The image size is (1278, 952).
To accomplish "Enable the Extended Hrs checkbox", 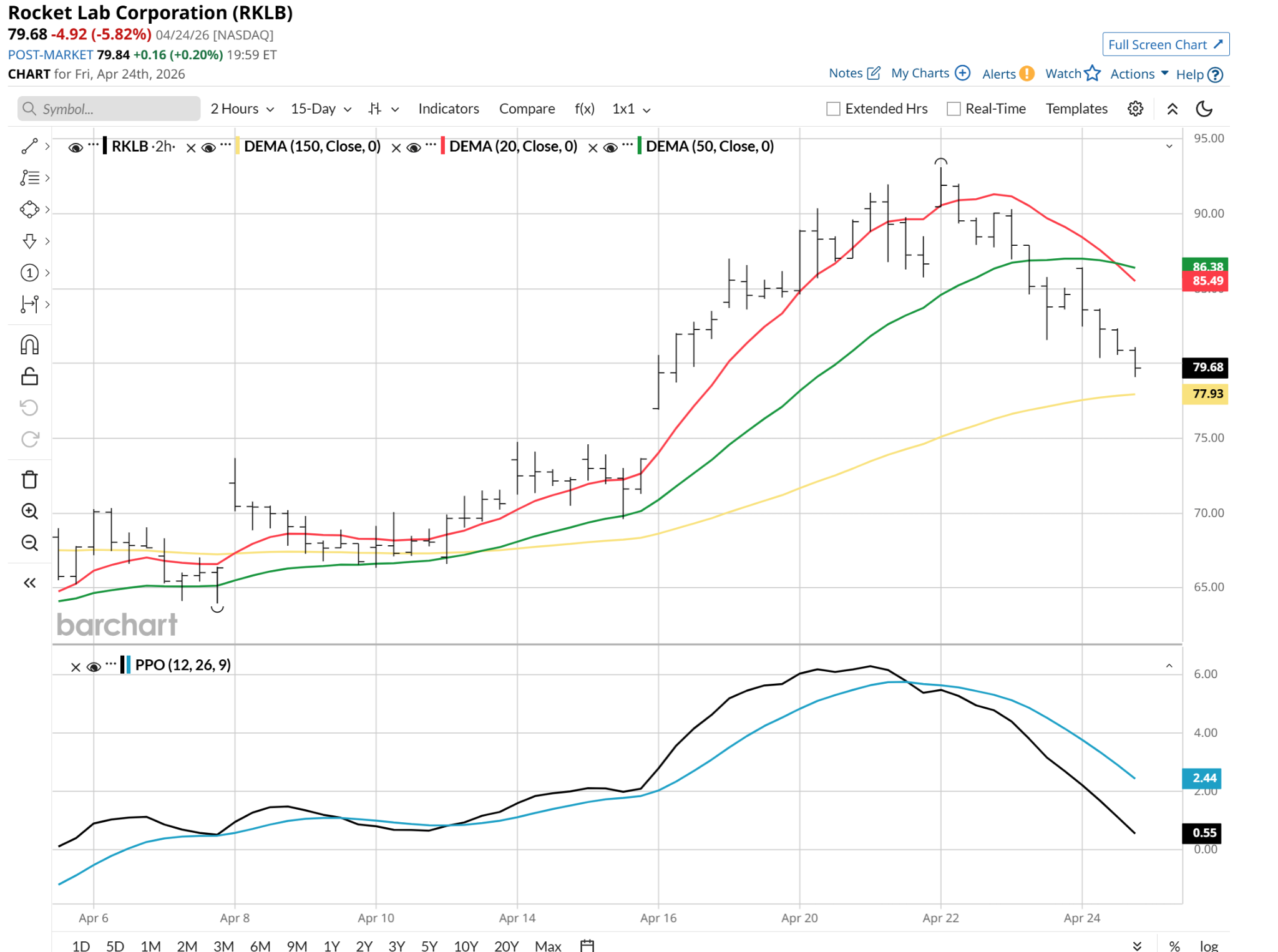I will pyautogui.click(x=833, y=109).
